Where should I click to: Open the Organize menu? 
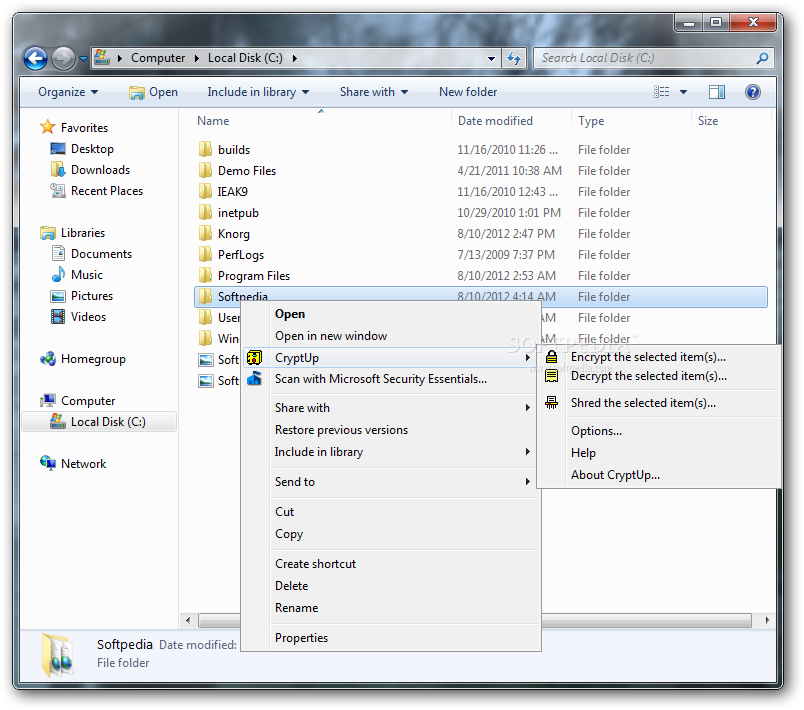click(x=68, y=92)
